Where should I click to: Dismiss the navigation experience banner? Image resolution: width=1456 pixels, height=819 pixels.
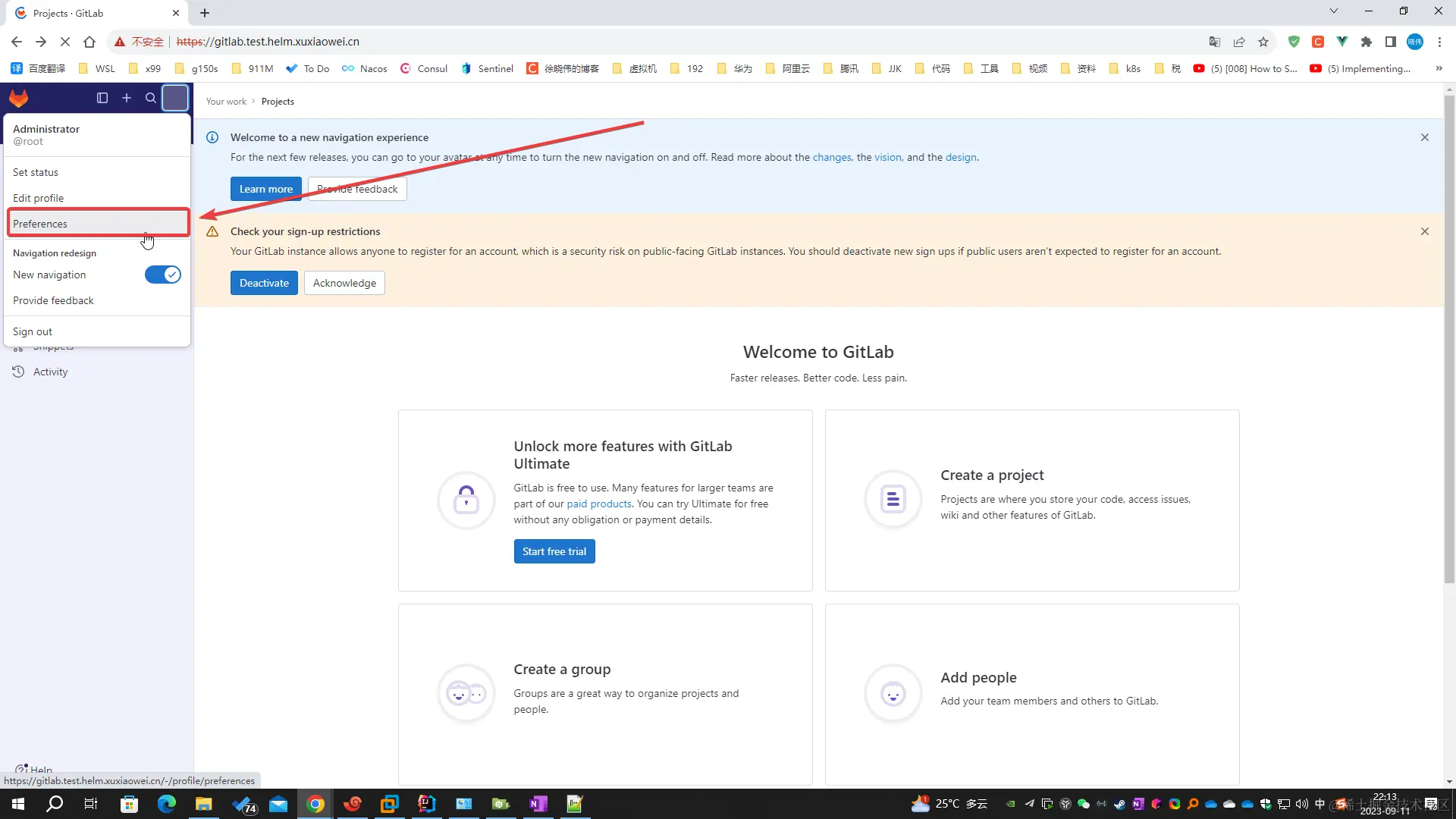[1425, 137]
